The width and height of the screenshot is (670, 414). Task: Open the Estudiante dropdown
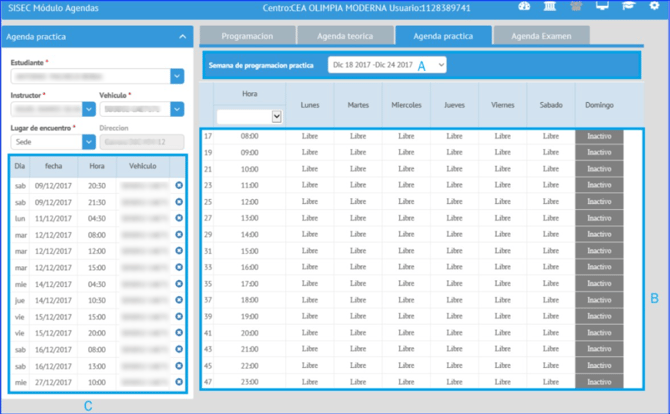coord(177,76)
